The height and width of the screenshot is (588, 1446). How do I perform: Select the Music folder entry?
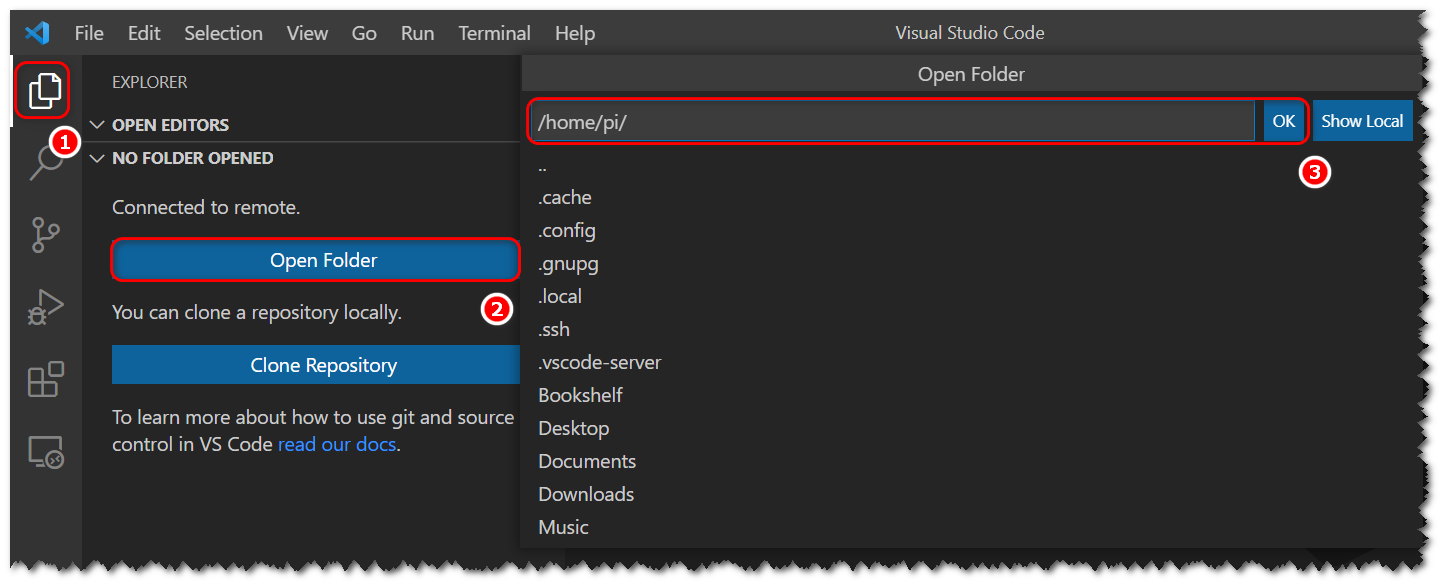pyautogui.click(x=970, y=528)
